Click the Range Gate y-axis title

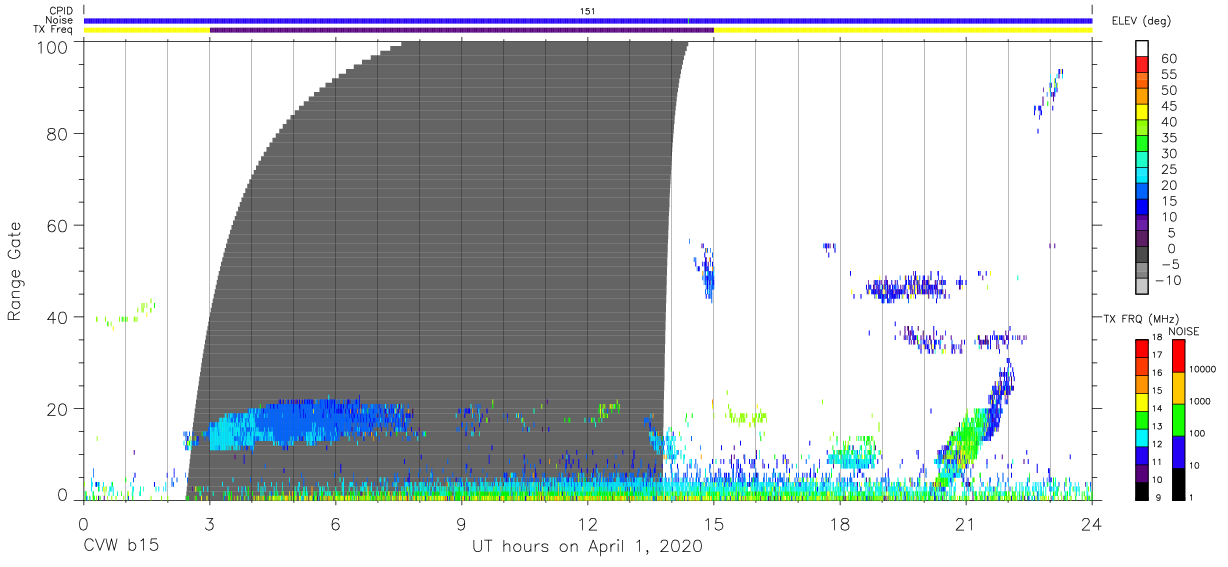(15, 272)
